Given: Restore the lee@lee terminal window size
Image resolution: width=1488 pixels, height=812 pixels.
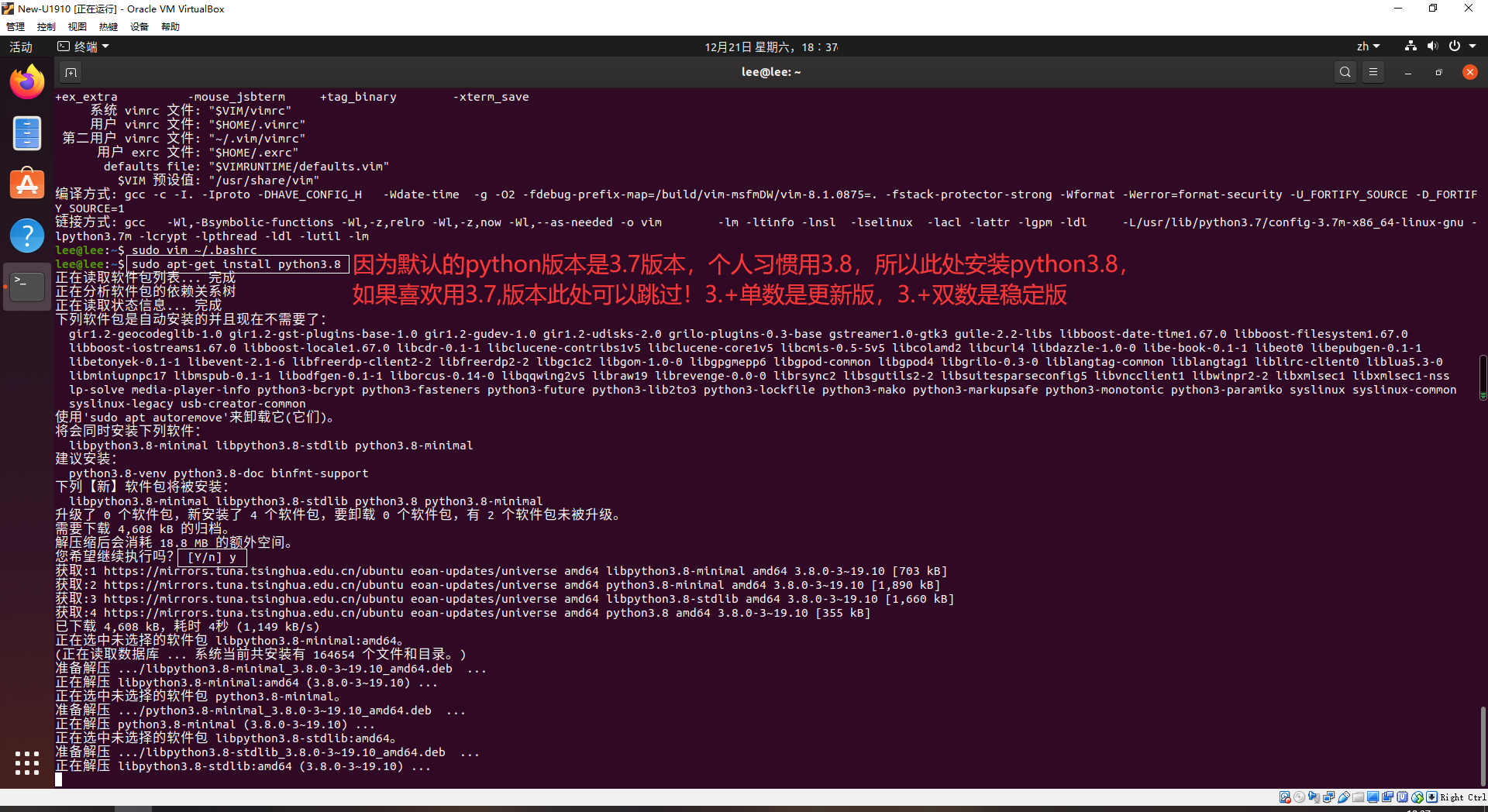Looking at the screenshot, I should point(1438,72).
